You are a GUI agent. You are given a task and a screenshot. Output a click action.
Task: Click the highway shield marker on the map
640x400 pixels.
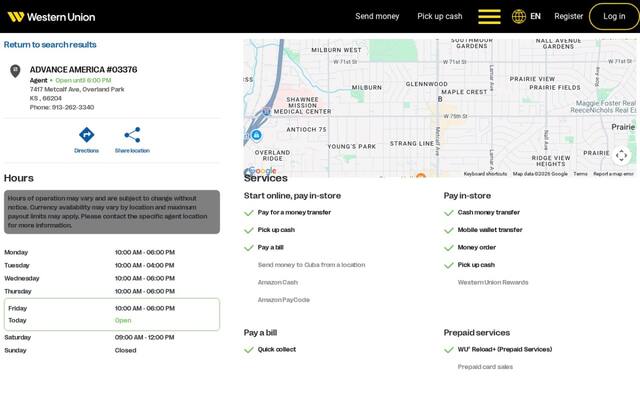coord(267,111)
